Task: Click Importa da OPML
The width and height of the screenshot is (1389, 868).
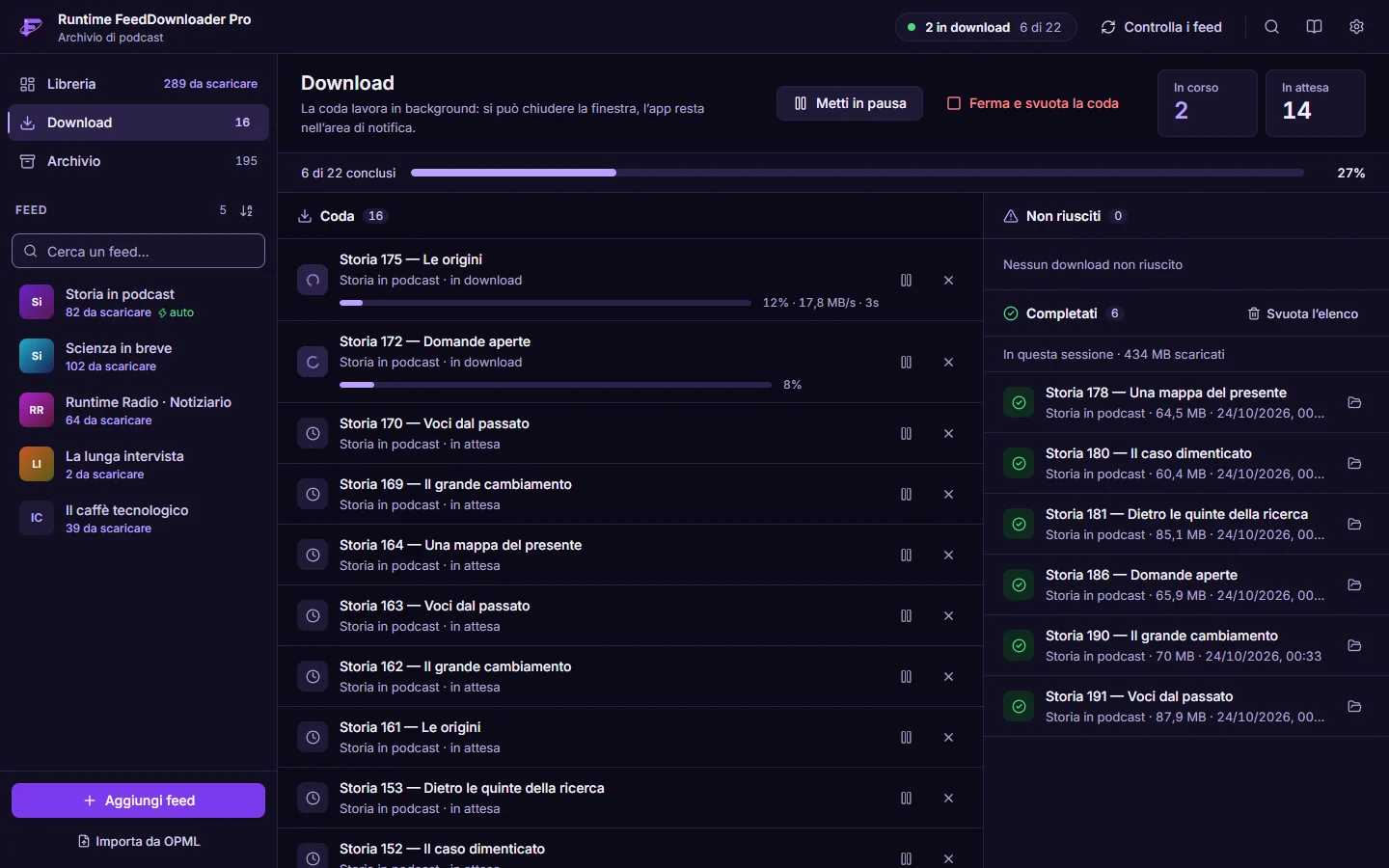Action: pyautogui.click(x=138, y=841)
